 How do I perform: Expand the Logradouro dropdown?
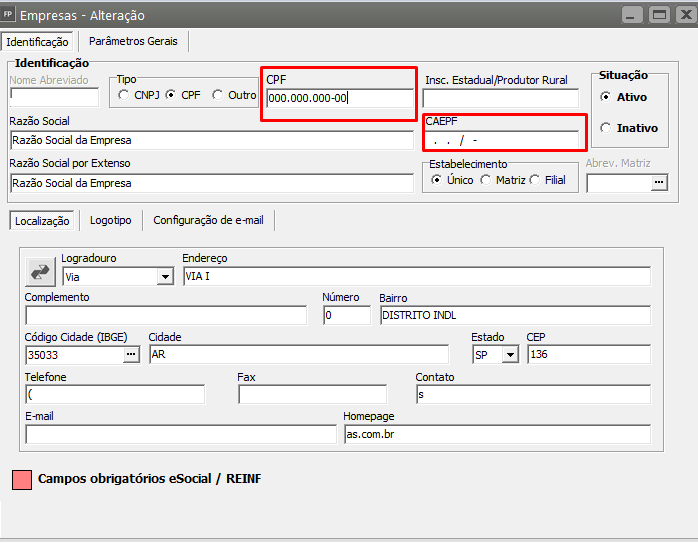tap(165, 277)
